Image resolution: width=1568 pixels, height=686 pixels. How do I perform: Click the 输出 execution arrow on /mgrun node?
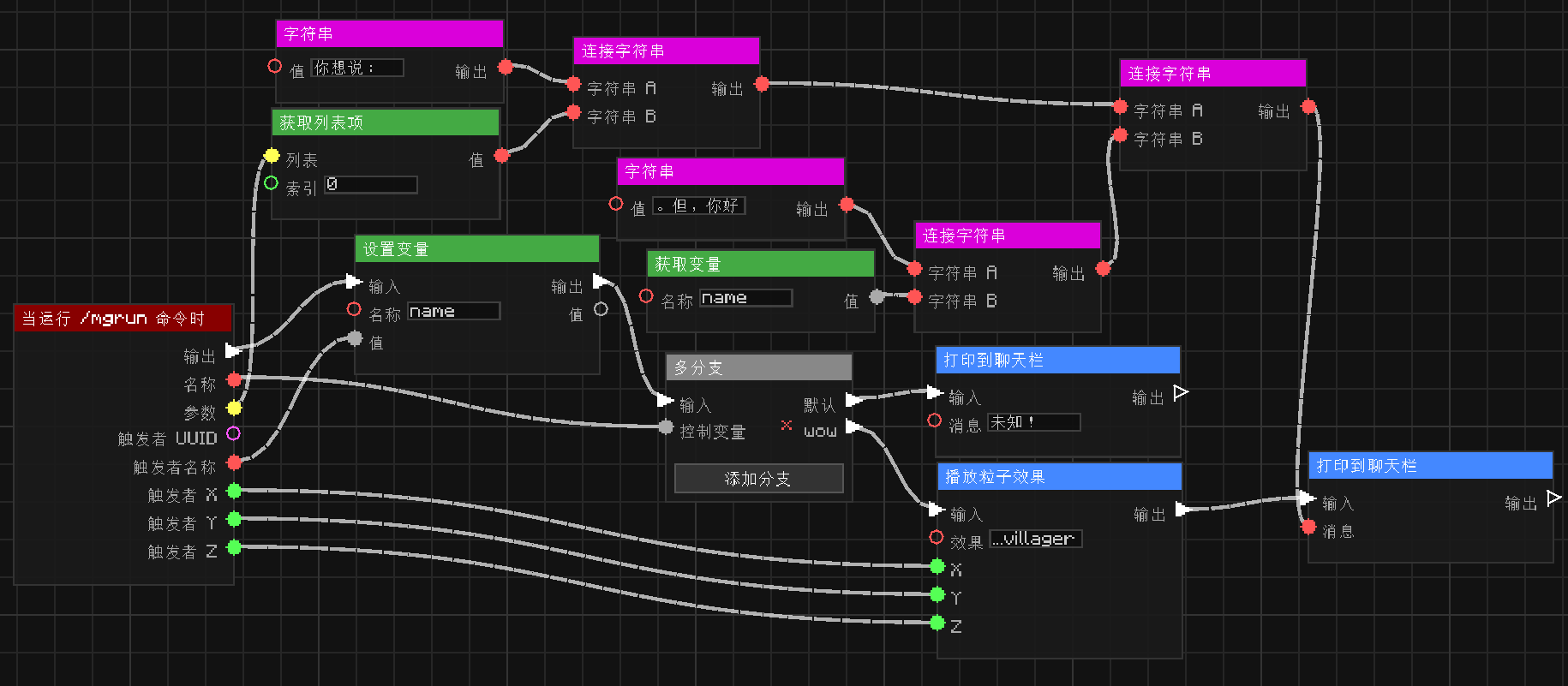tap(233, 350)
